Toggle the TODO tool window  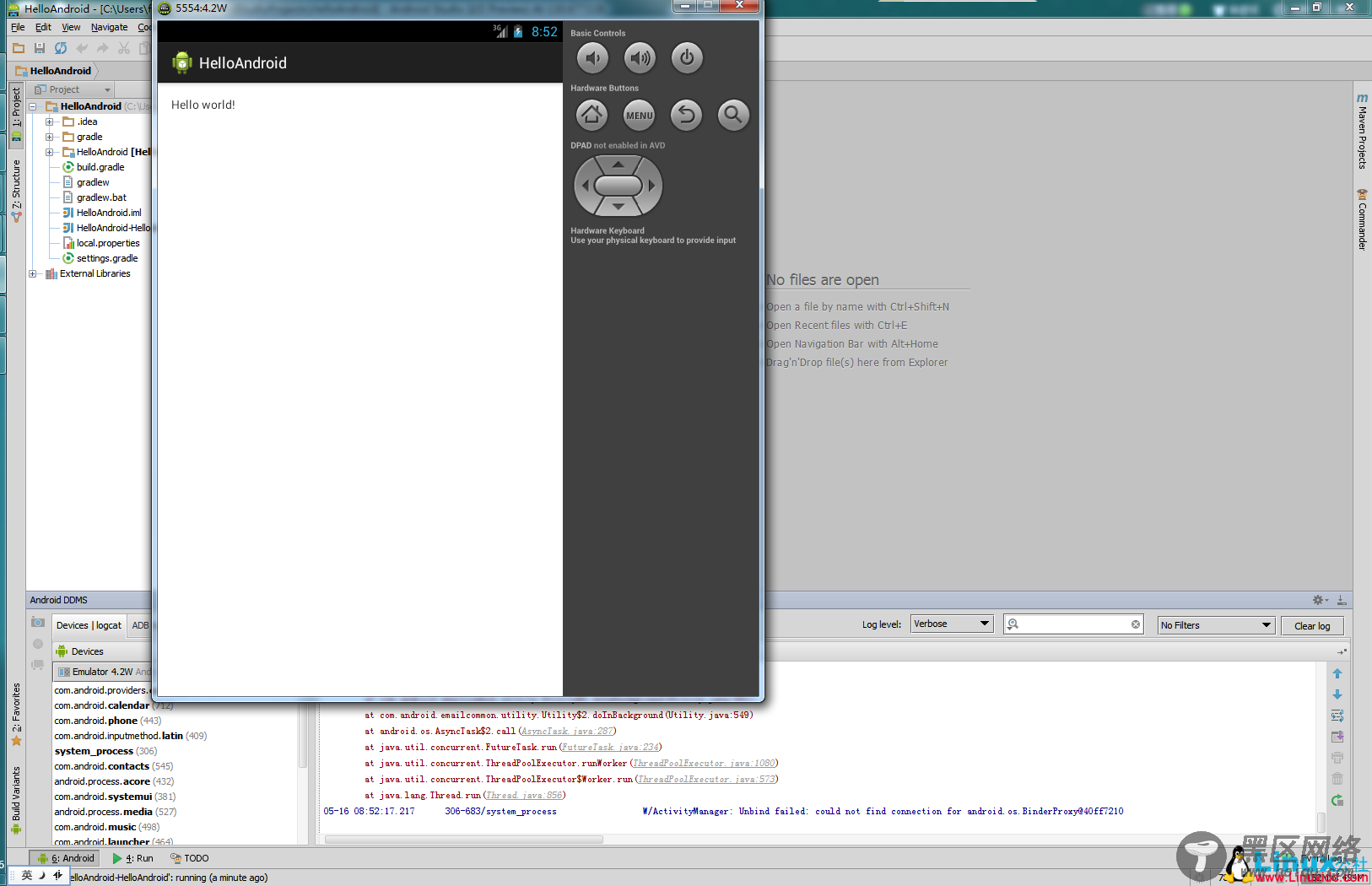(190, 858)
